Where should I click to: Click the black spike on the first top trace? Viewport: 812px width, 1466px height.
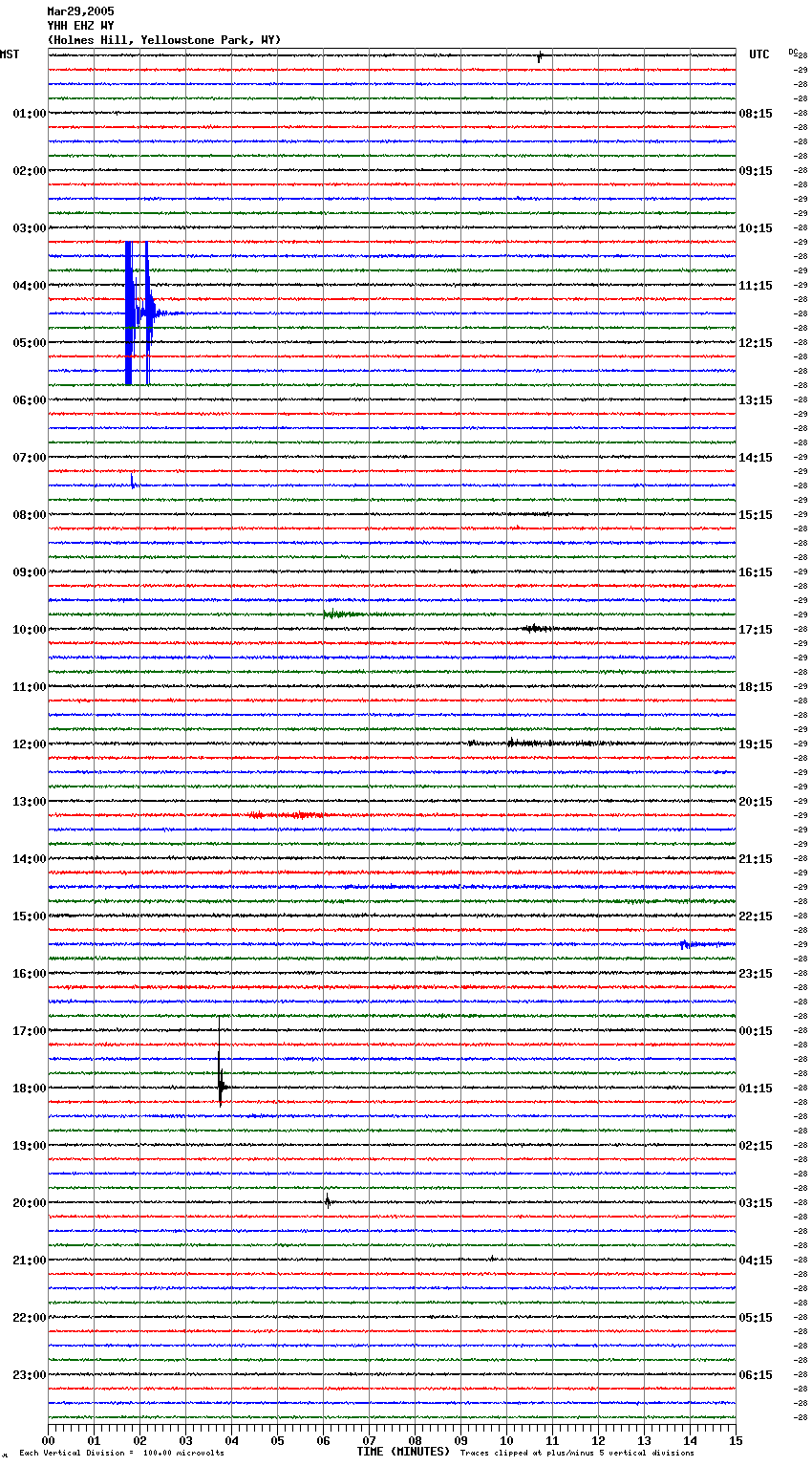point(540,56)
